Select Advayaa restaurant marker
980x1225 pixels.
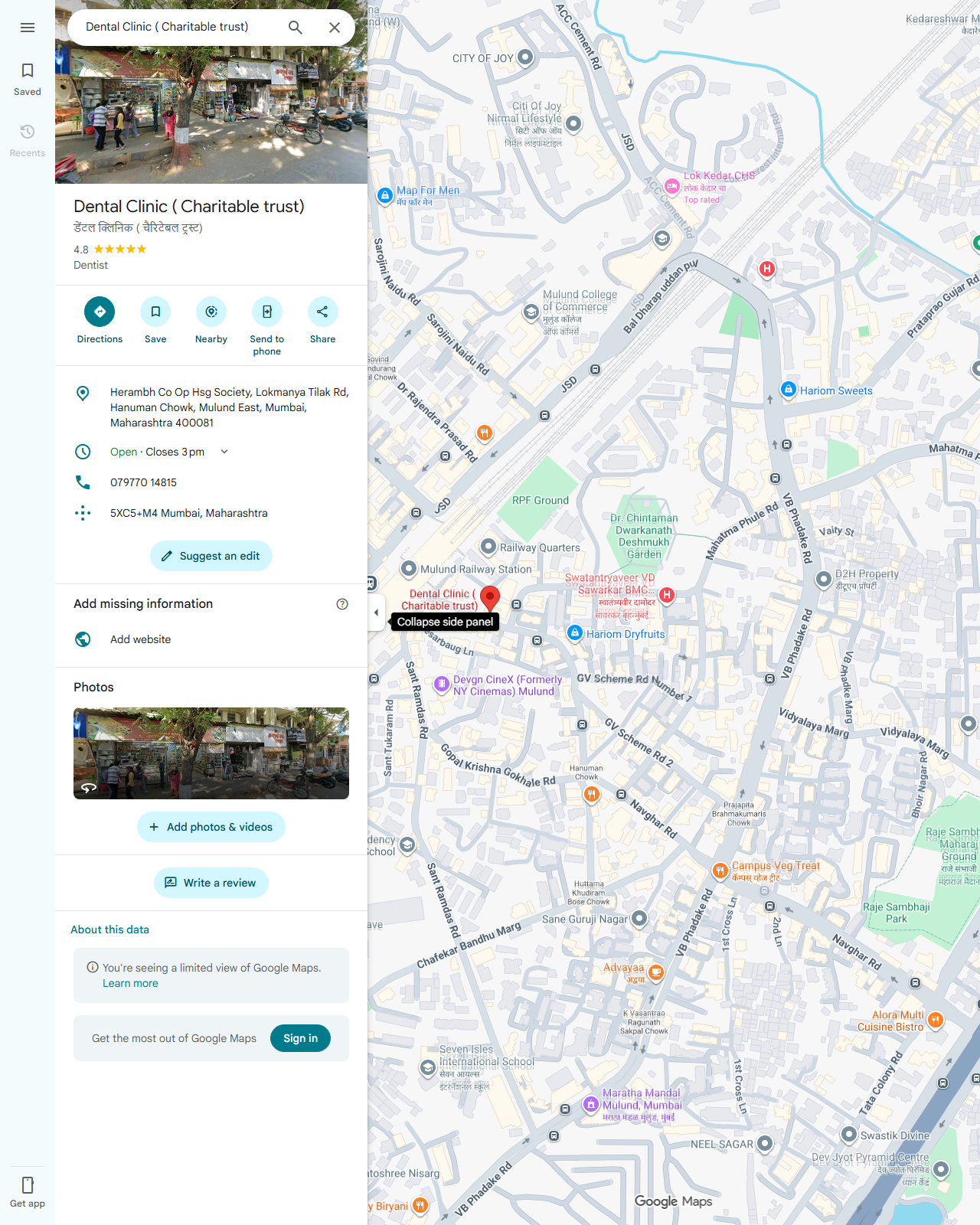coord(656,972)
